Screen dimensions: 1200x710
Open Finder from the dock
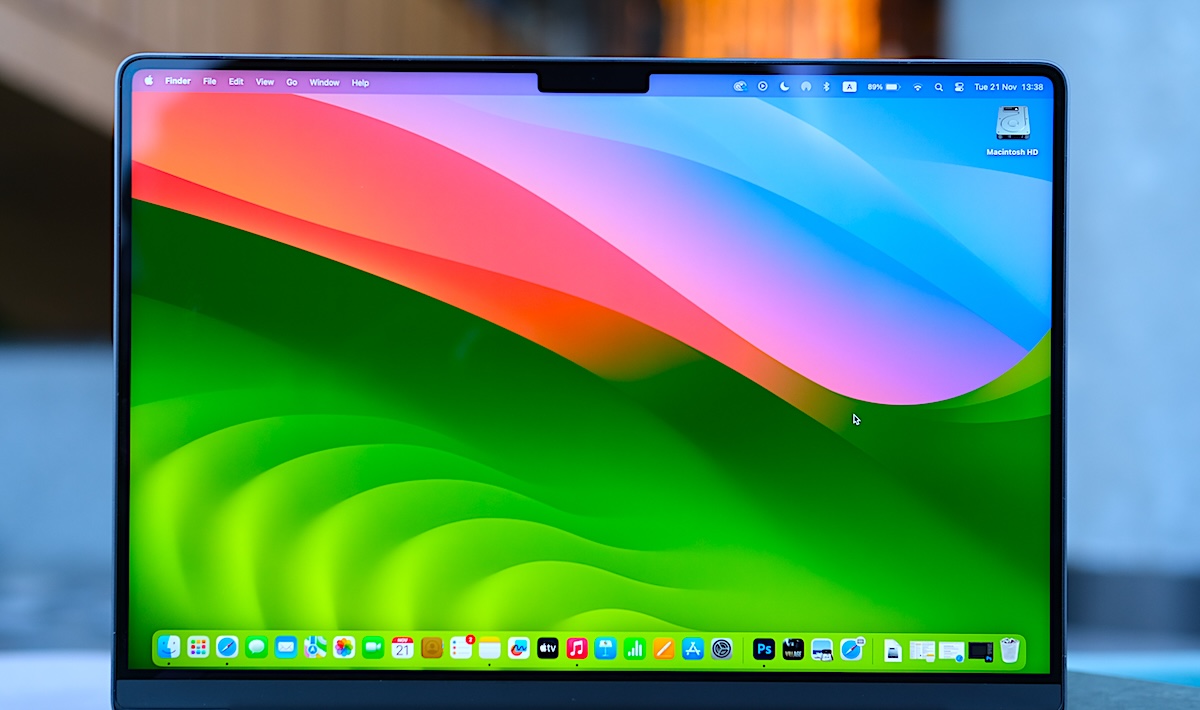pyautogui.click(x=169, y=648)
